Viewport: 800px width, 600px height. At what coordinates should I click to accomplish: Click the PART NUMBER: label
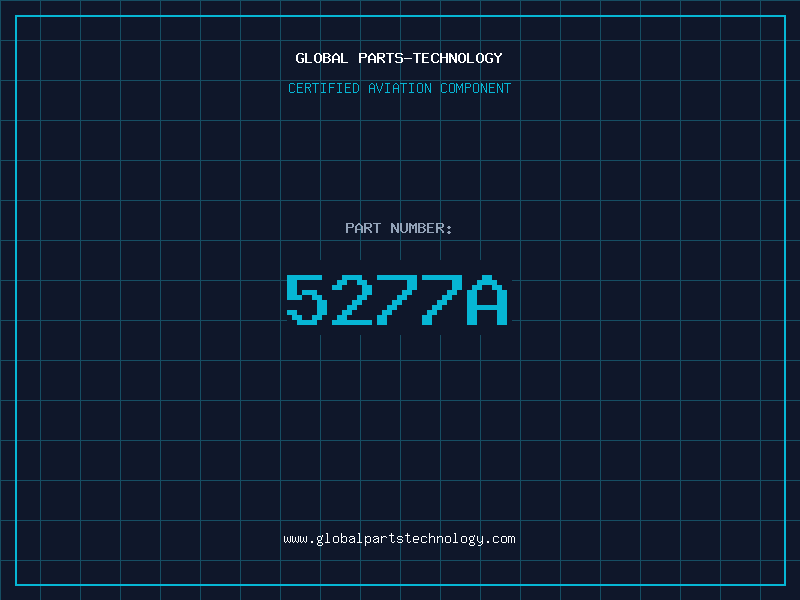click(399, 228)
